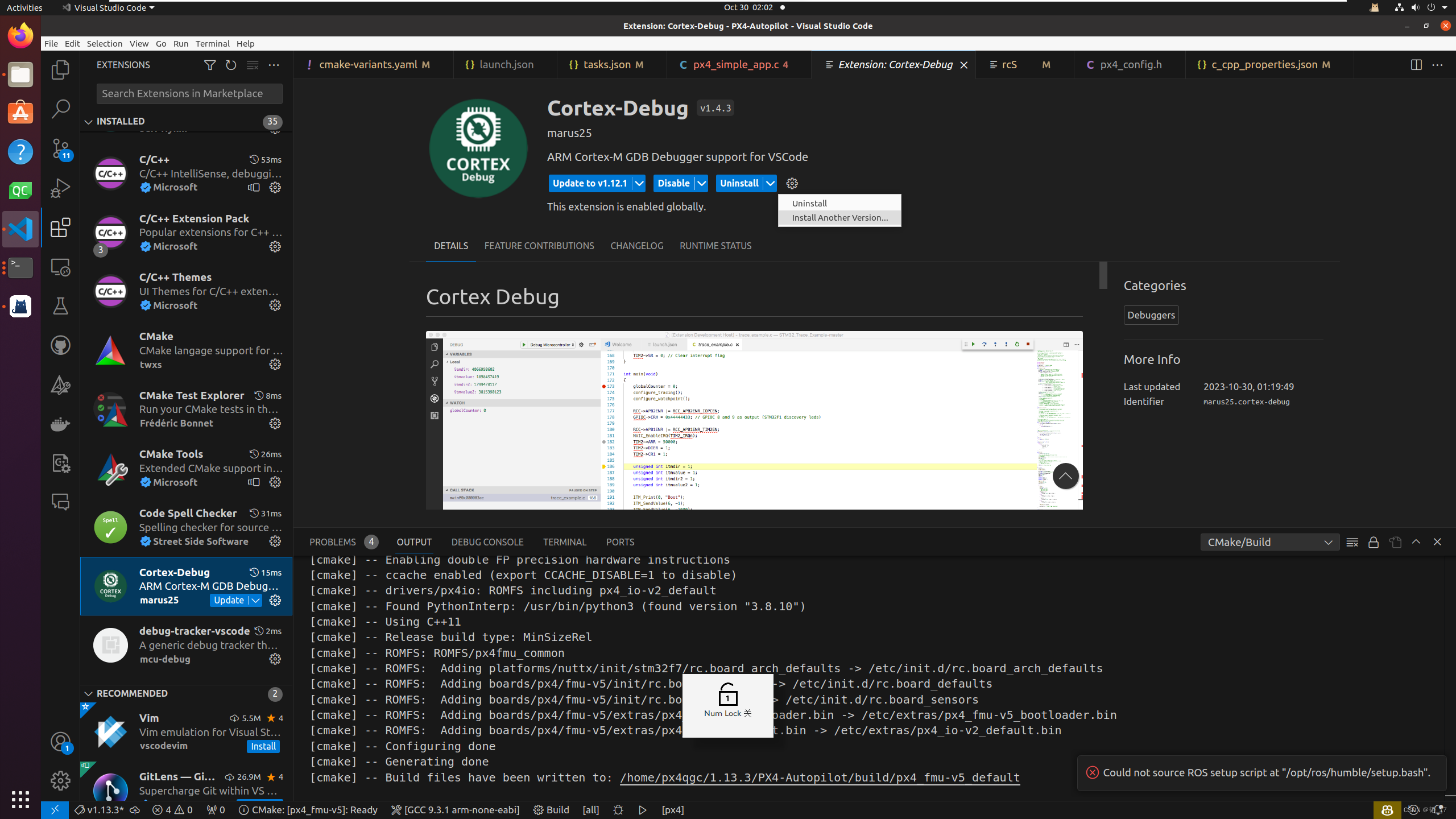Focus the Search Extensions in Marketplace field
This screenshot has width=1456, height=819.
[189, 94]
